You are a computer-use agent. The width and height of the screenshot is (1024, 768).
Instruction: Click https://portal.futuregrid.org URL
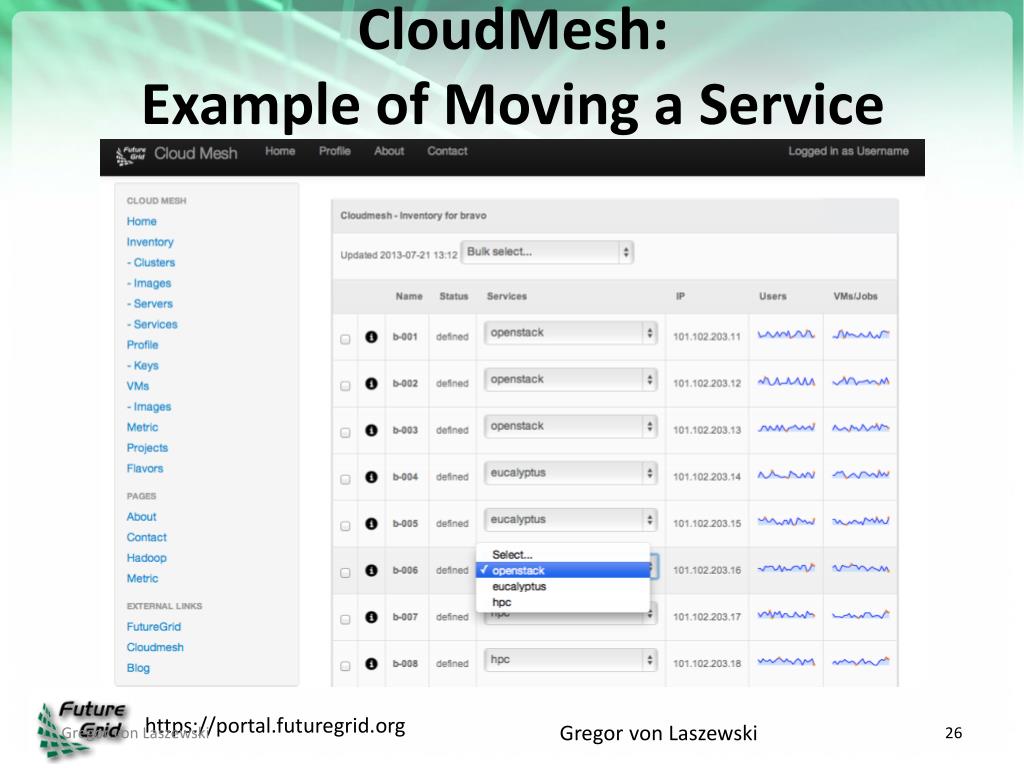click(x=275, y=726)
